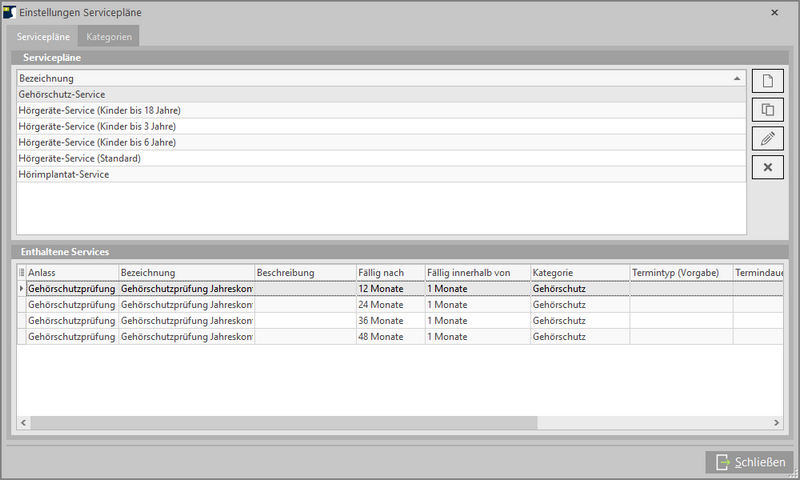Click the grid column chooser icon
Image resolution: width=800 pixels, height=480 pixels.
pos(22,272)
